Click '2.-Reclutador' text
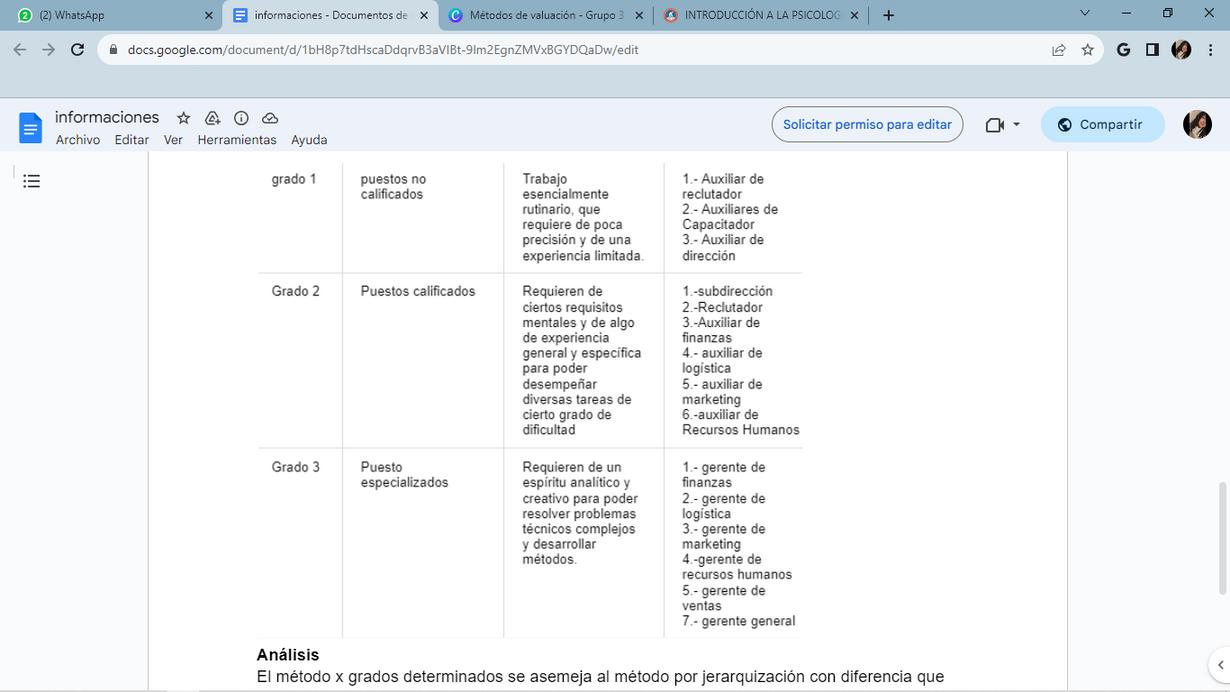This screenshot has height=692, width=1230. pyautogui.click(x=722, y=307)
